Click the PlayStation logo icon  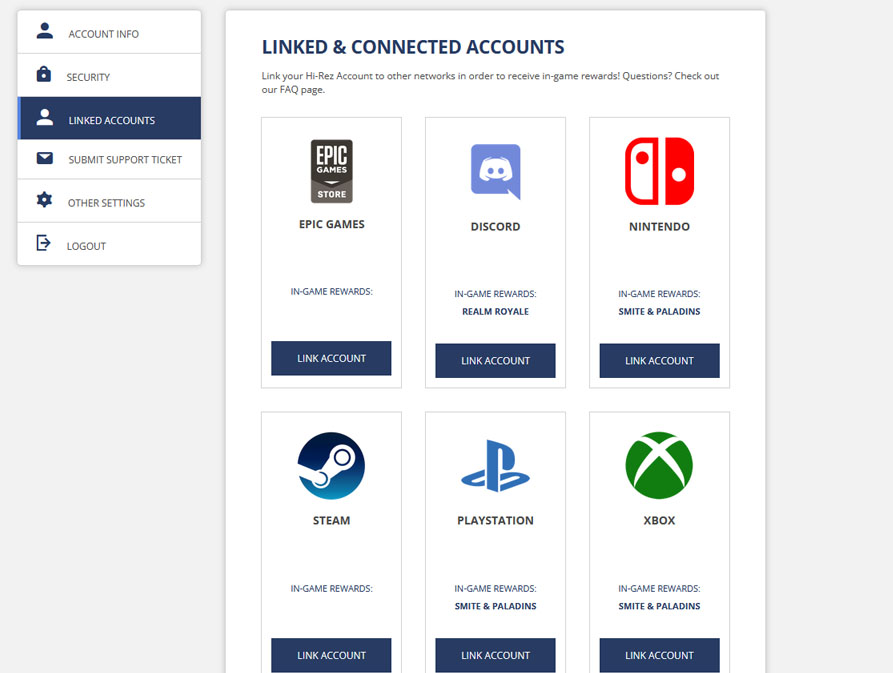(x=495, y=464)
